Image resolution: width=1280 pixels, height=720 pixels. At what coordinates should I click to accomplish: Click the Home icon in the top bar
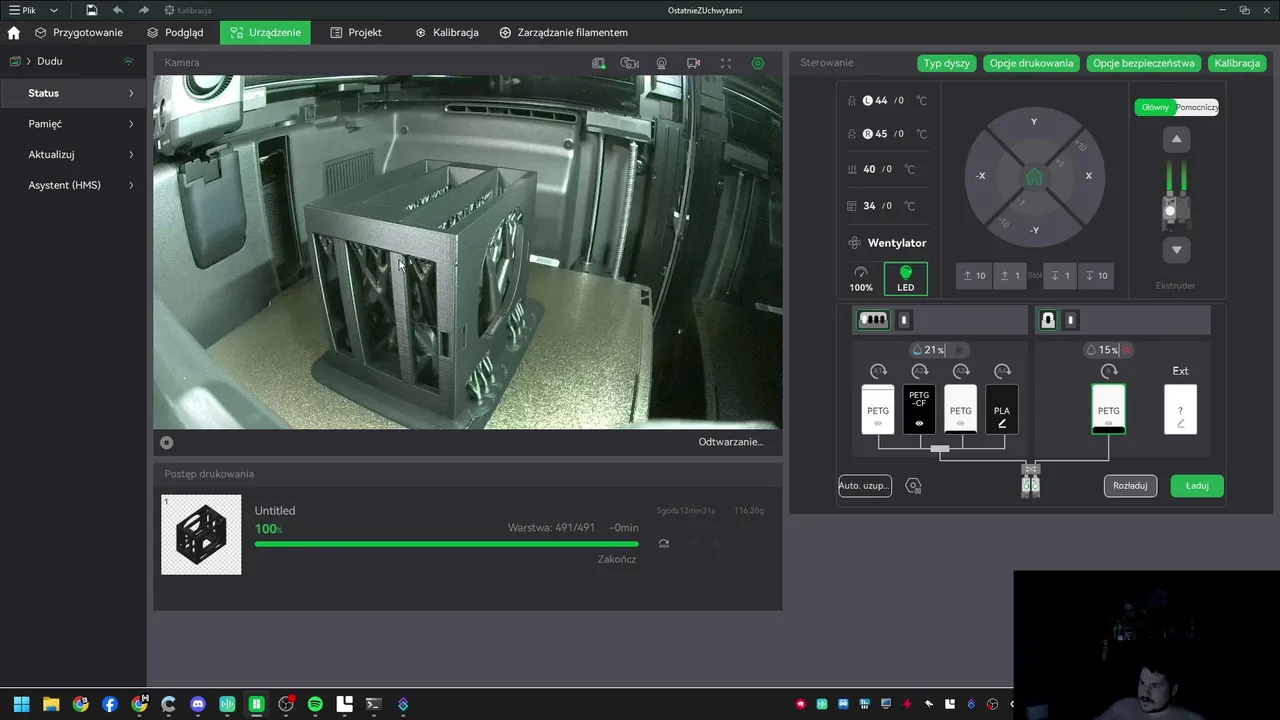pos(14,32)
